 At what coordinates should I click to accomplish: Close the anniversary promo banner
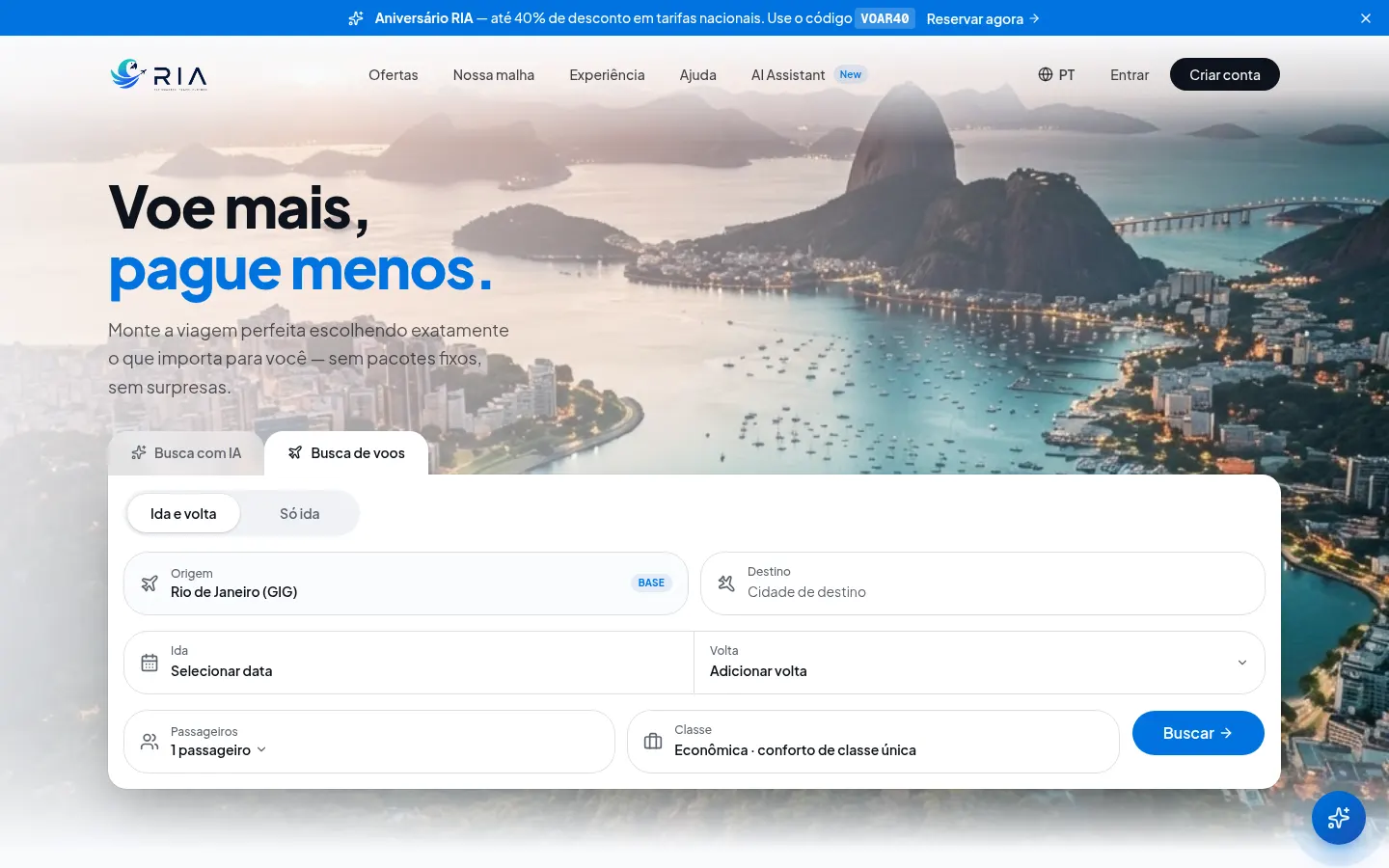point(1366,18)
